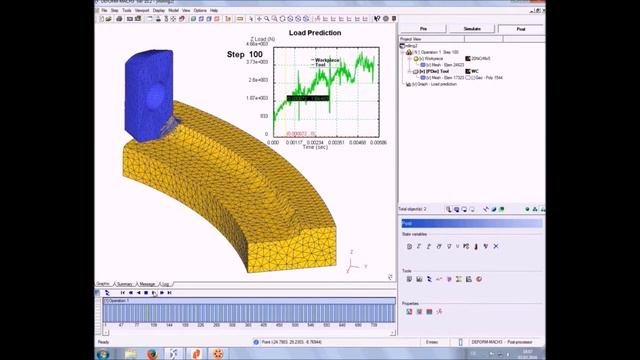The height and width of the screenshot is (360, 640).
Task: Open the Viewport menu
Action: (x=142, y=10)
